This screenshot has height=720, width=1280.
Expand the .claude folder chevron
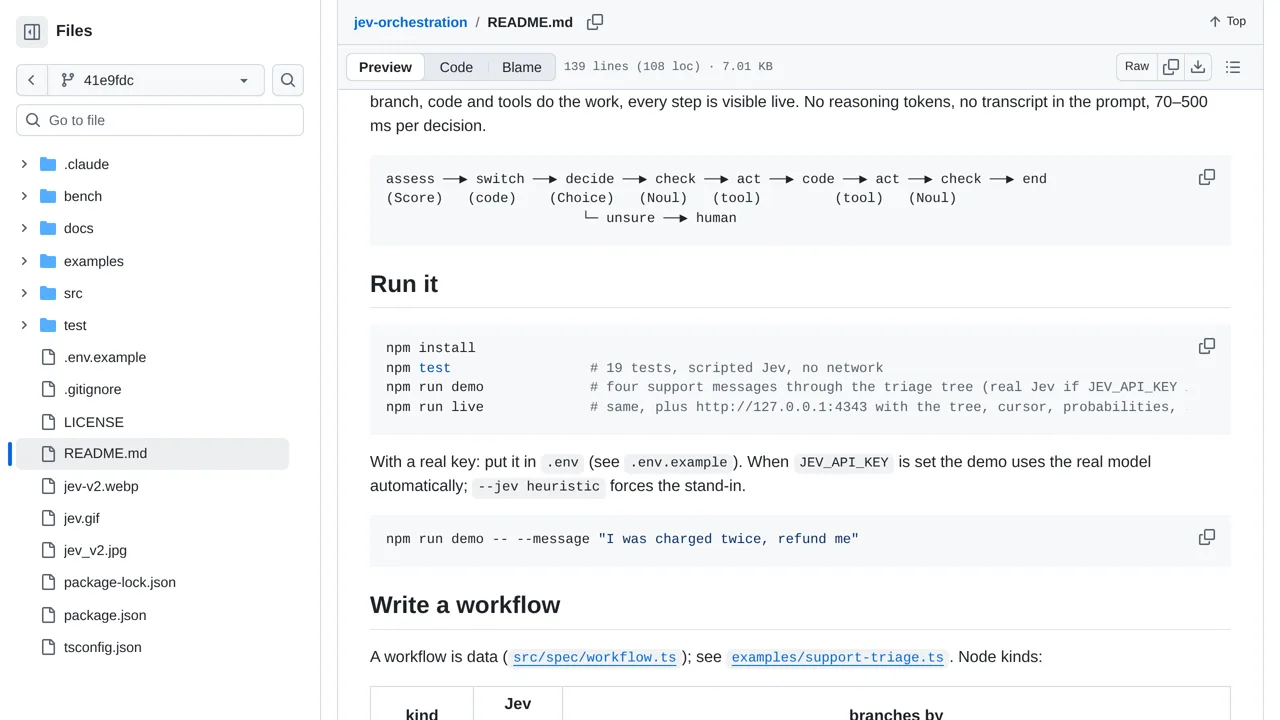click(x=24, y=164)
